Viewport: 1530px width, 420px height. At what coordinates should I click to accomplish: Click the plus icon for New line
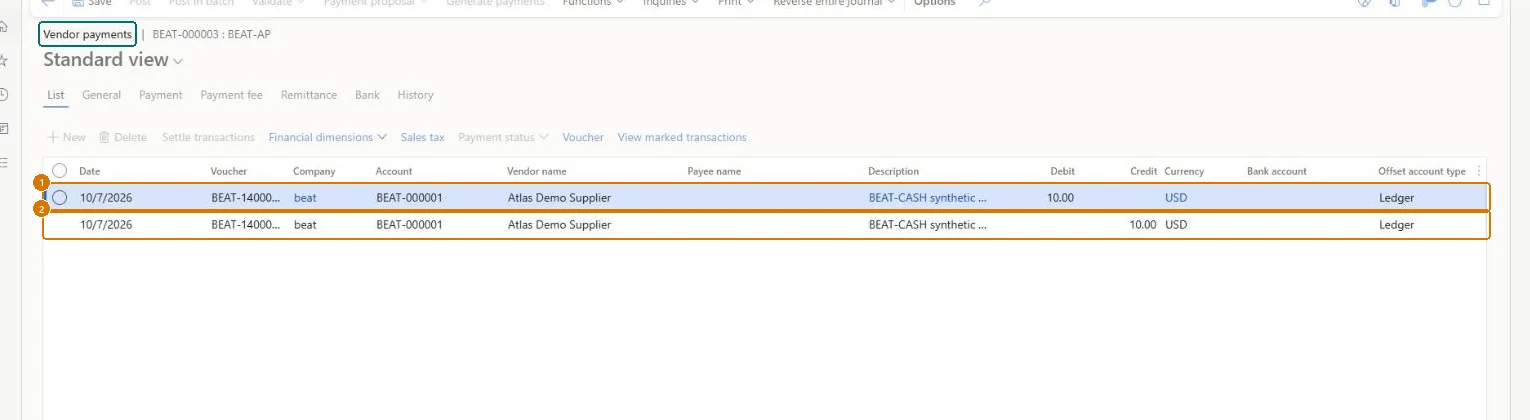(x=53, y=137)
